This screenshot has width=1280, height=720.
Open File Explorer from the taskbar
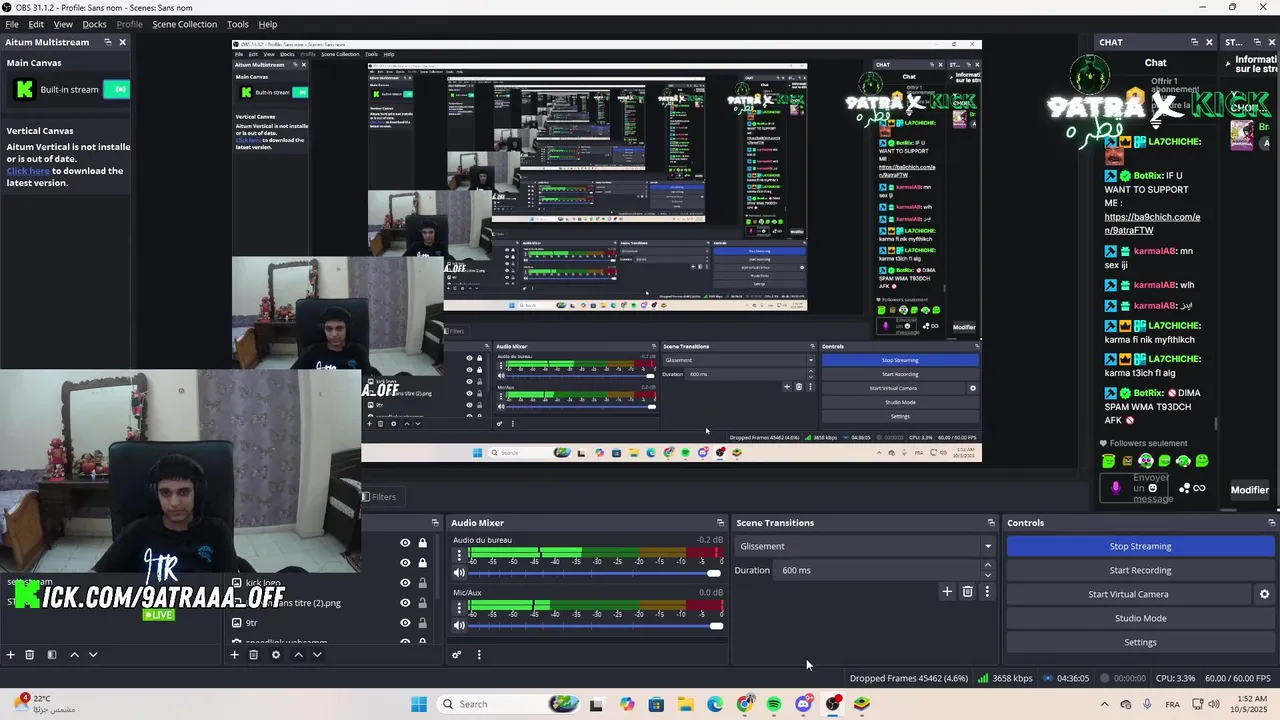click(686, 705)
